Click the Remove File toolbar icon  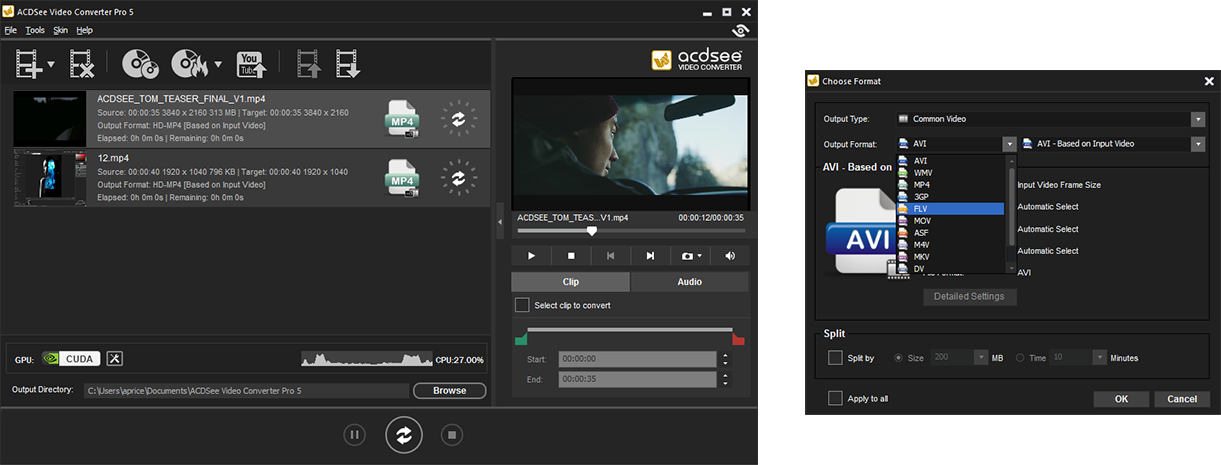pos(81,65)
